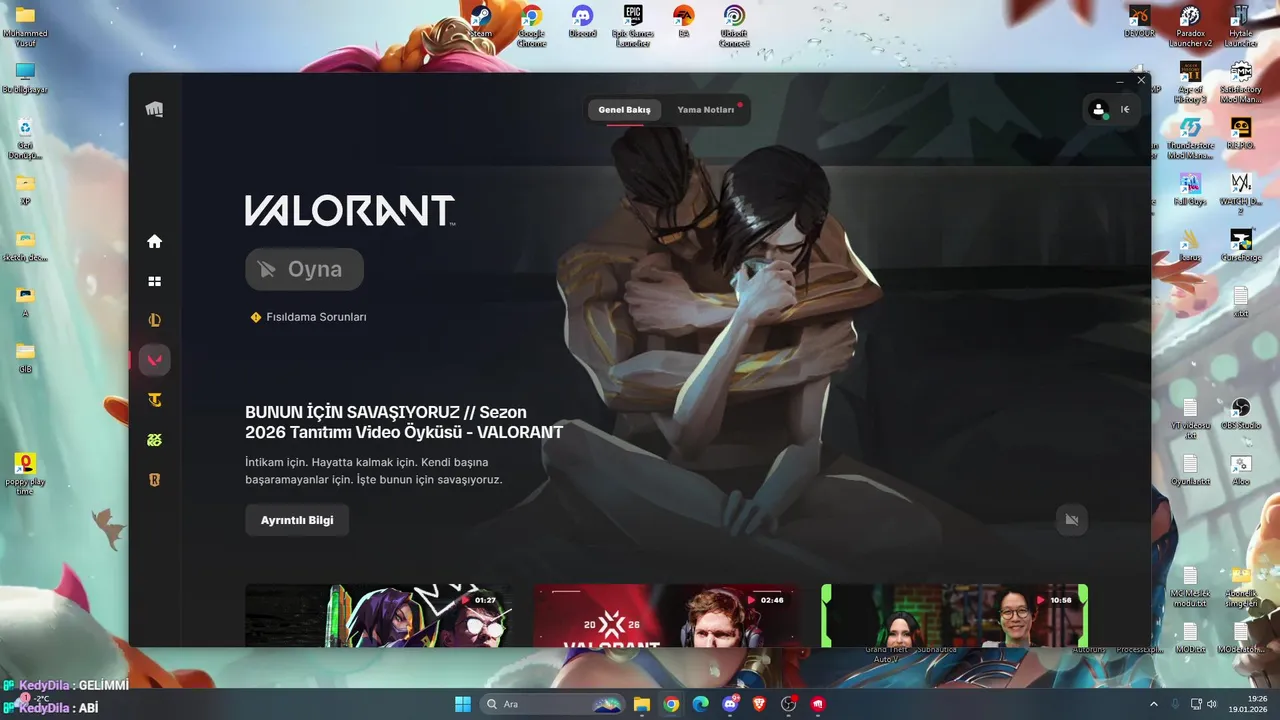Go to the Home icon in the sidebar
This screenshot has height=720, width=1280.
coord(154,241)
